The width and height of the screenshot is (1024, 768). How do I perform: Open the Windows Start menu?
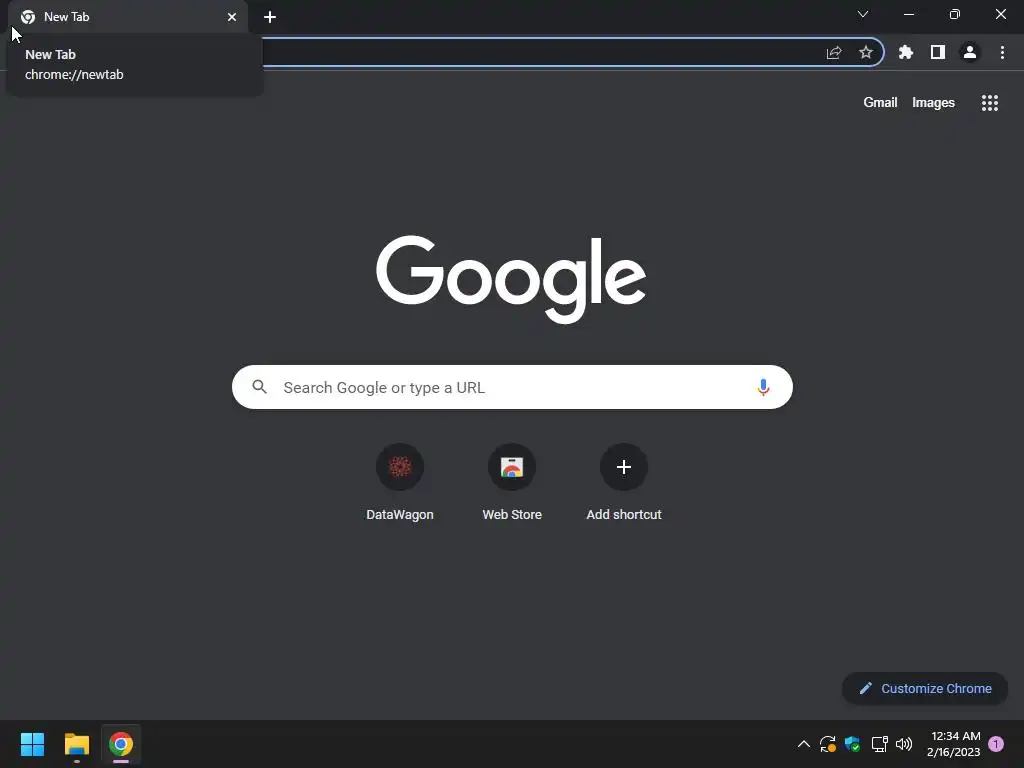tap(32, 744)
